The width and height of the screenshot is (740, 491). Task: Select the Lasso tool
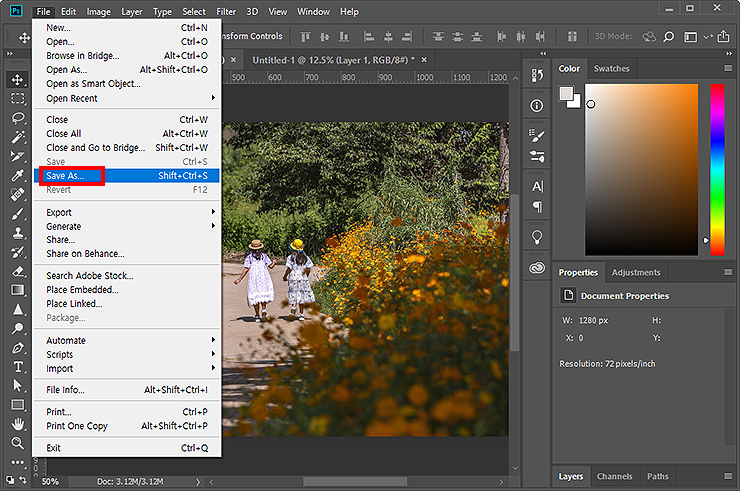17,118
